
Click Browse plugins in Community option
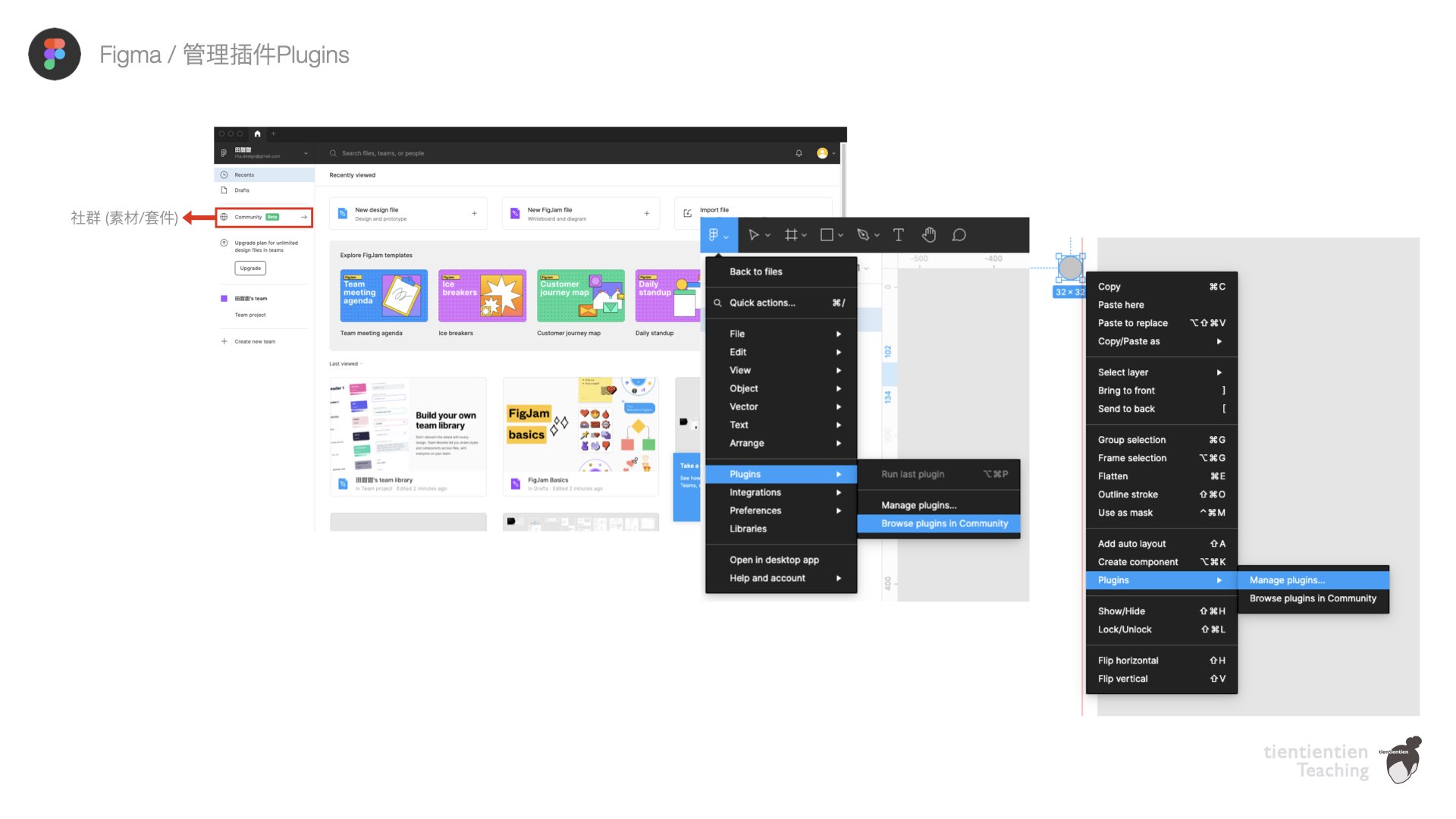coord(944,523)
